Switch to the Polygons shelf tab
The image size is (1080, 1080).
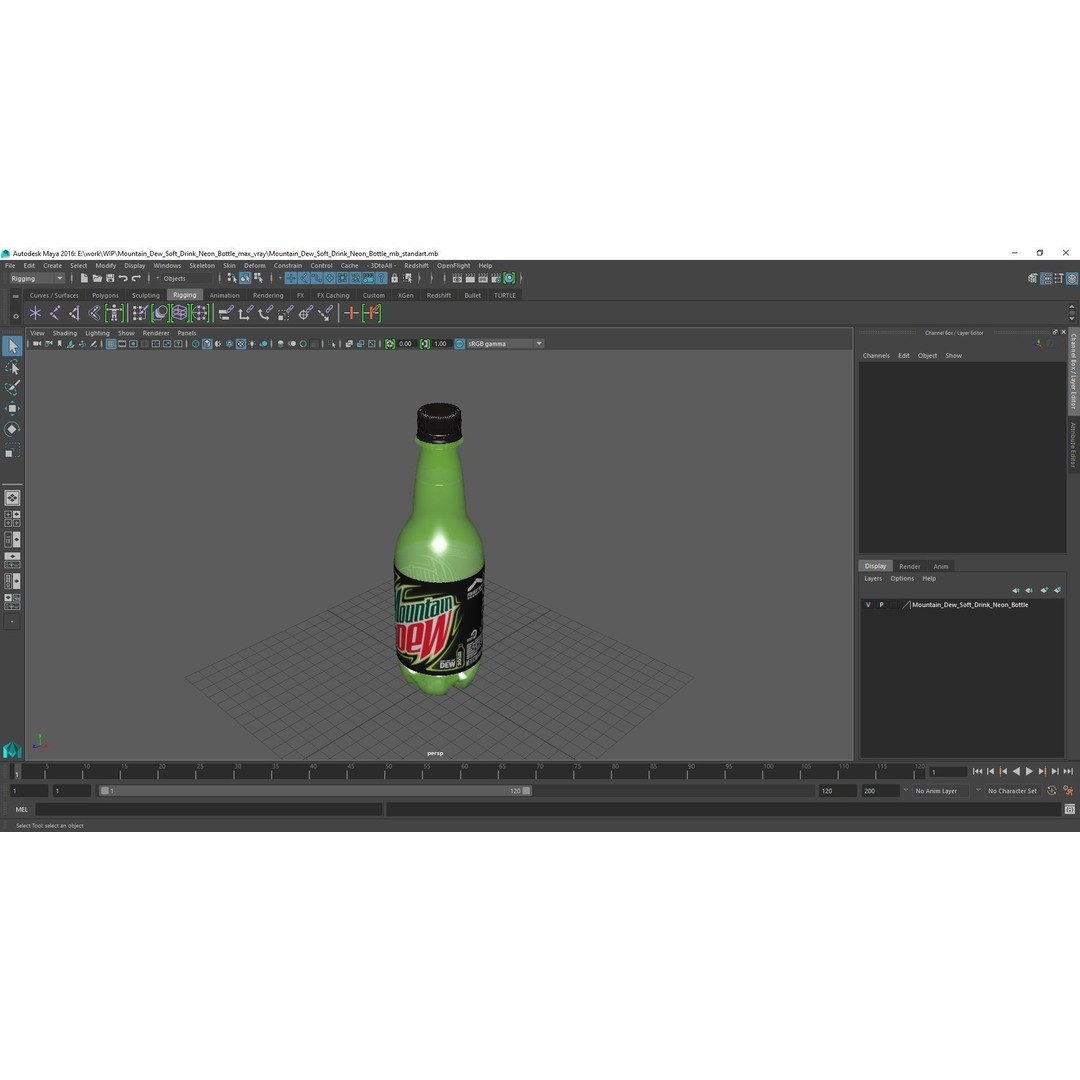coord(105,295)
